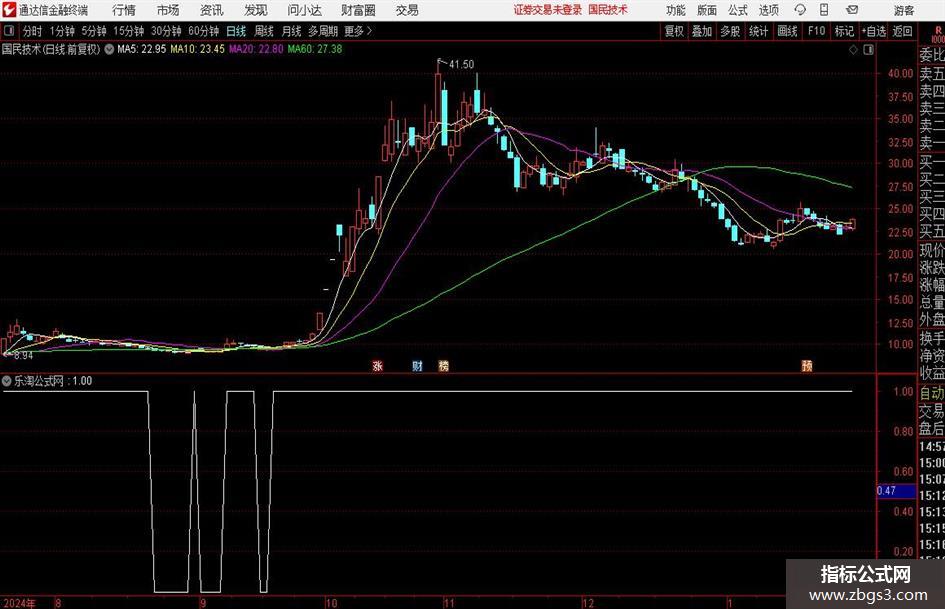
Task: Click the 2024年 label on the time axis
Action: click(19, 603)
